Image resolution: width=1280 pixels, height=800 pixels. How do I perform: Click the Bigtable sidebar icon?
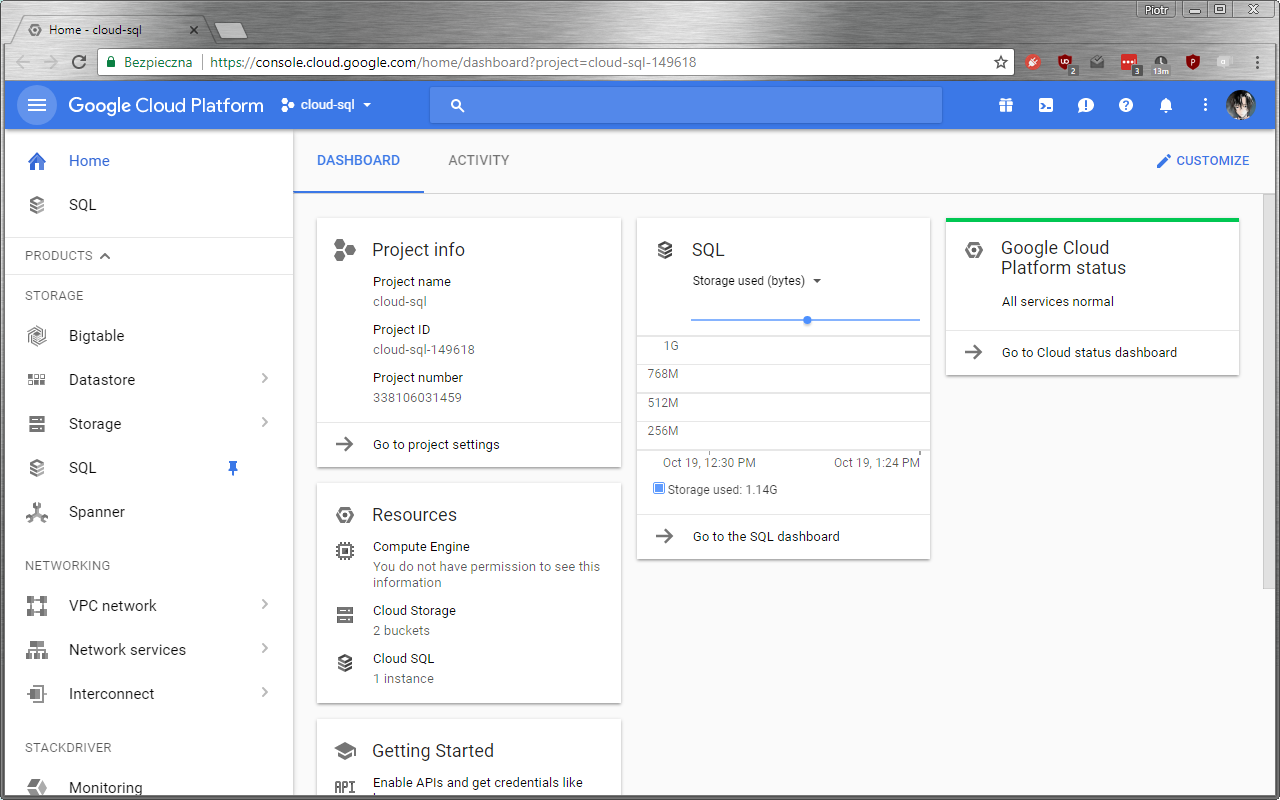[37, 336]
